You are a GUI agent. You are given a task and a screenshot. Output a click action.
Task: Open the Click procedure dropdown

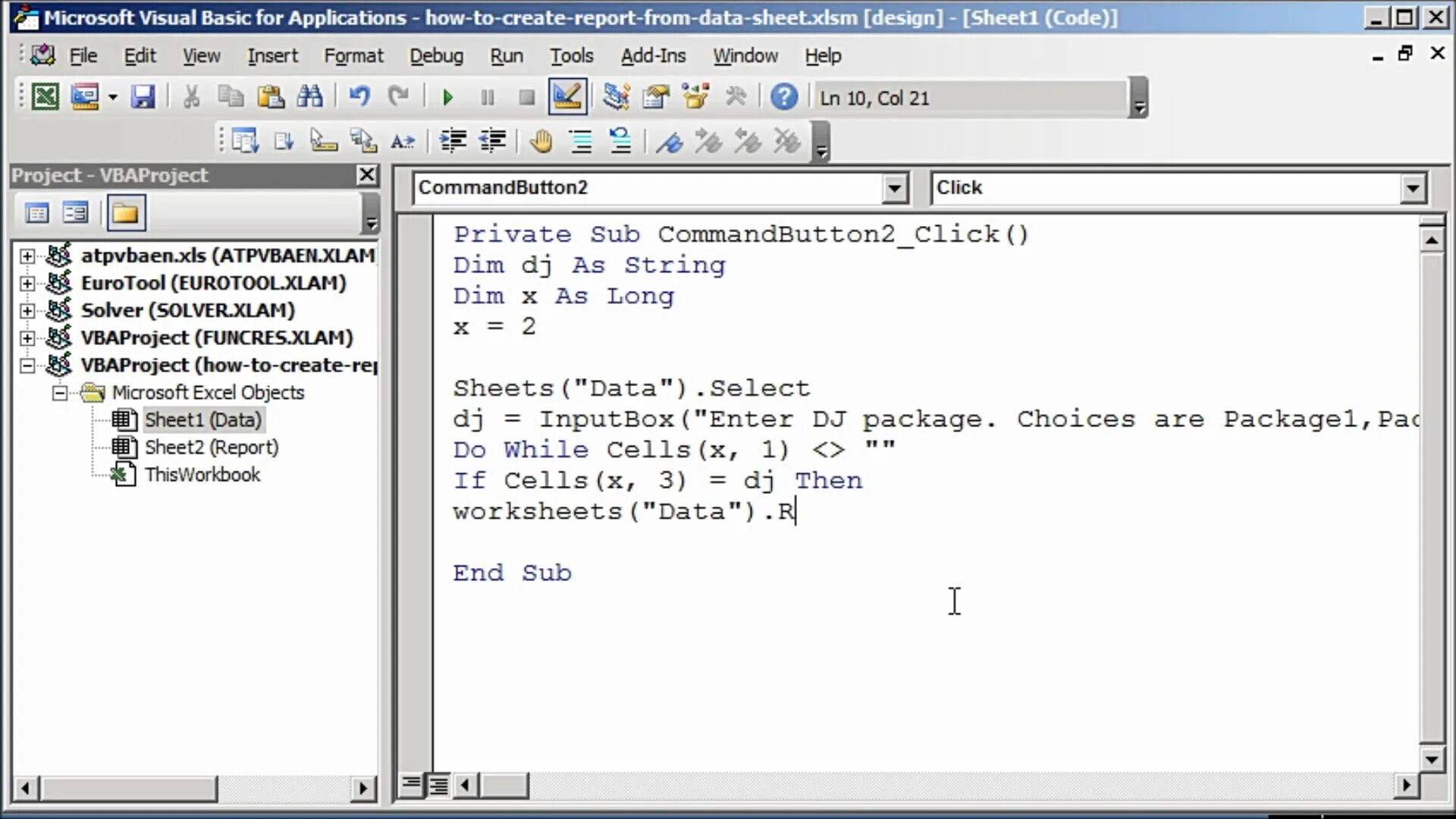pos(1413,188)
